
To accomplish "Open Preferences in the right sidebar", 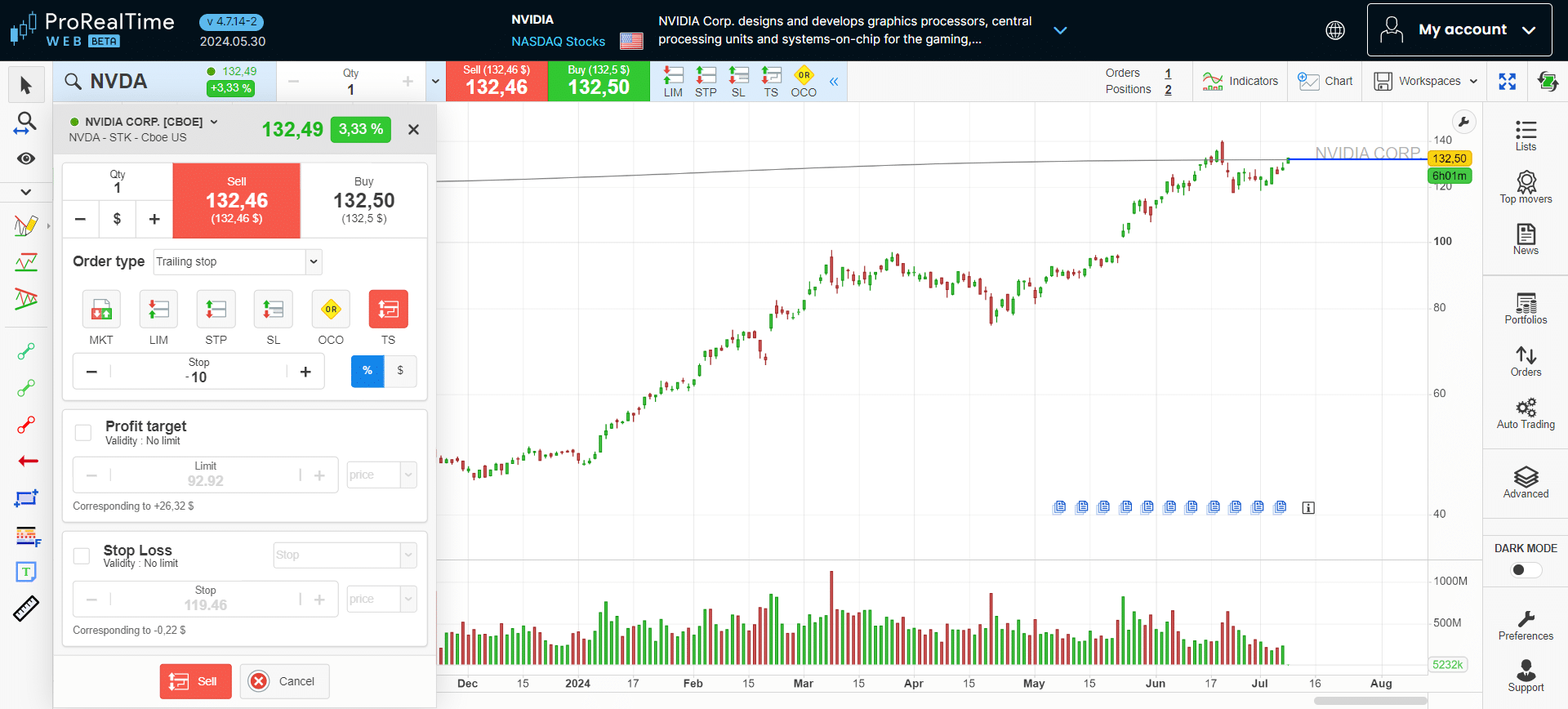I will (1526, 625).
